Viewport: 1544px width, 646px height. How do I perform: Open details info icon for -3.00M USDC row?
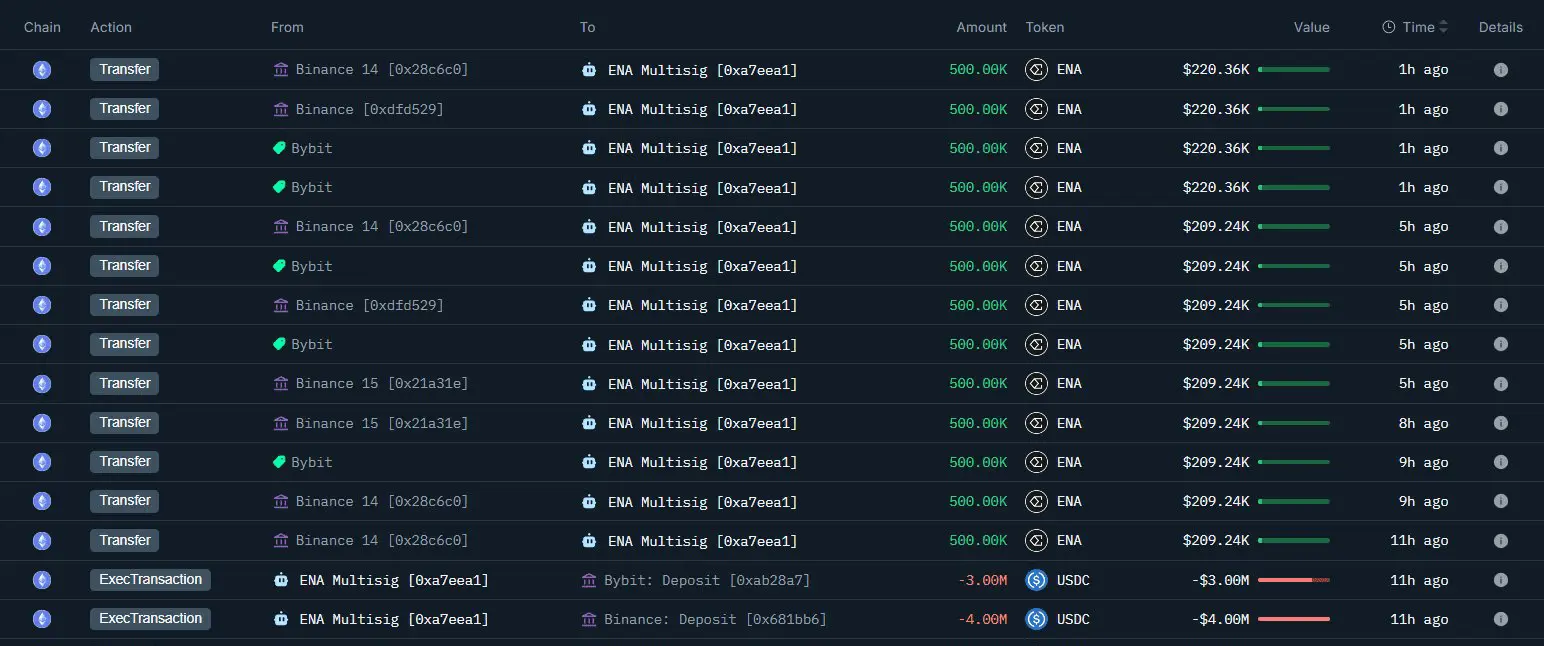point(1500,580)
